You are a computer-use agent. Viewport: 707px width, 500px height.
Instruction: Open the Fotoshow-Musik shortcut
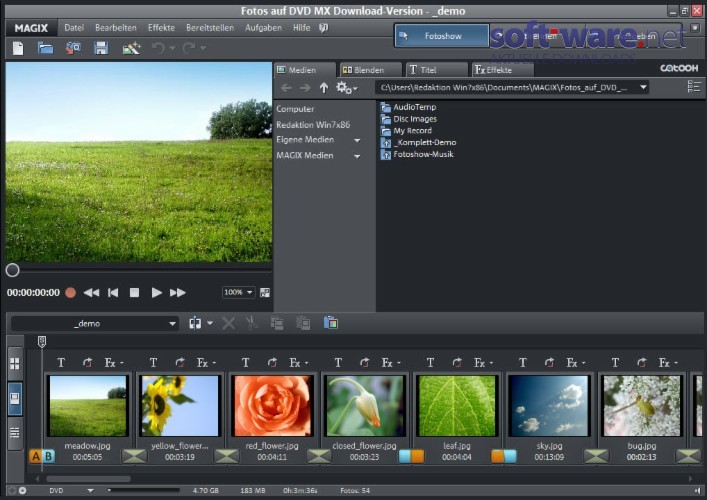417,154
